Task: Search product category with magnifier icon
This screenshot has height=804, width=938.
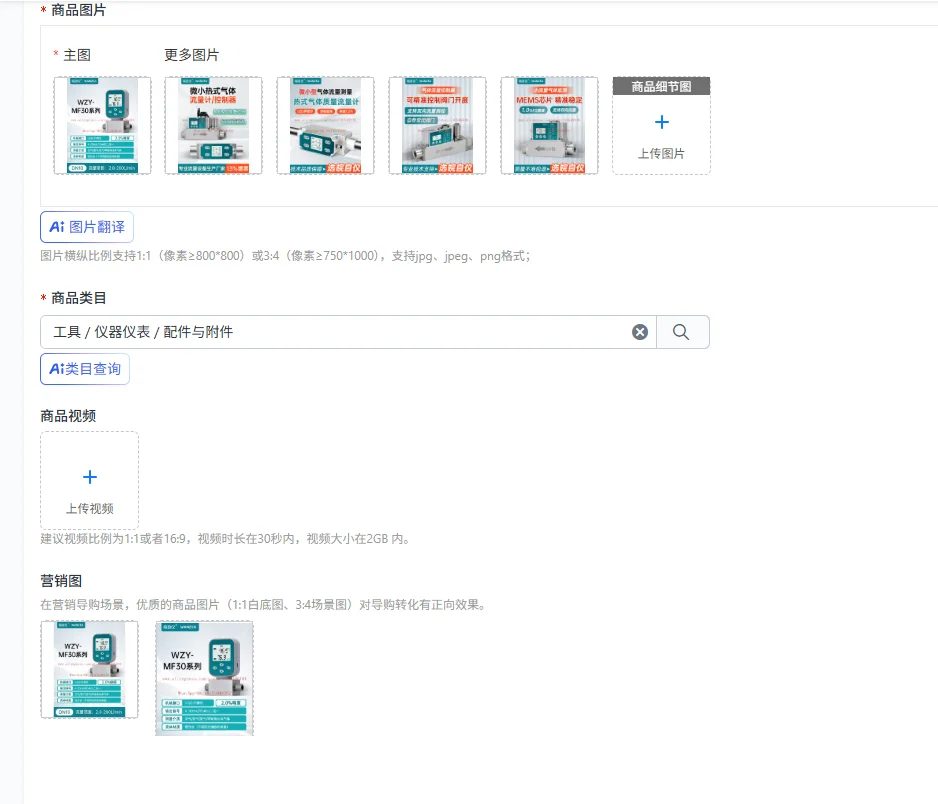Action: 681,332
